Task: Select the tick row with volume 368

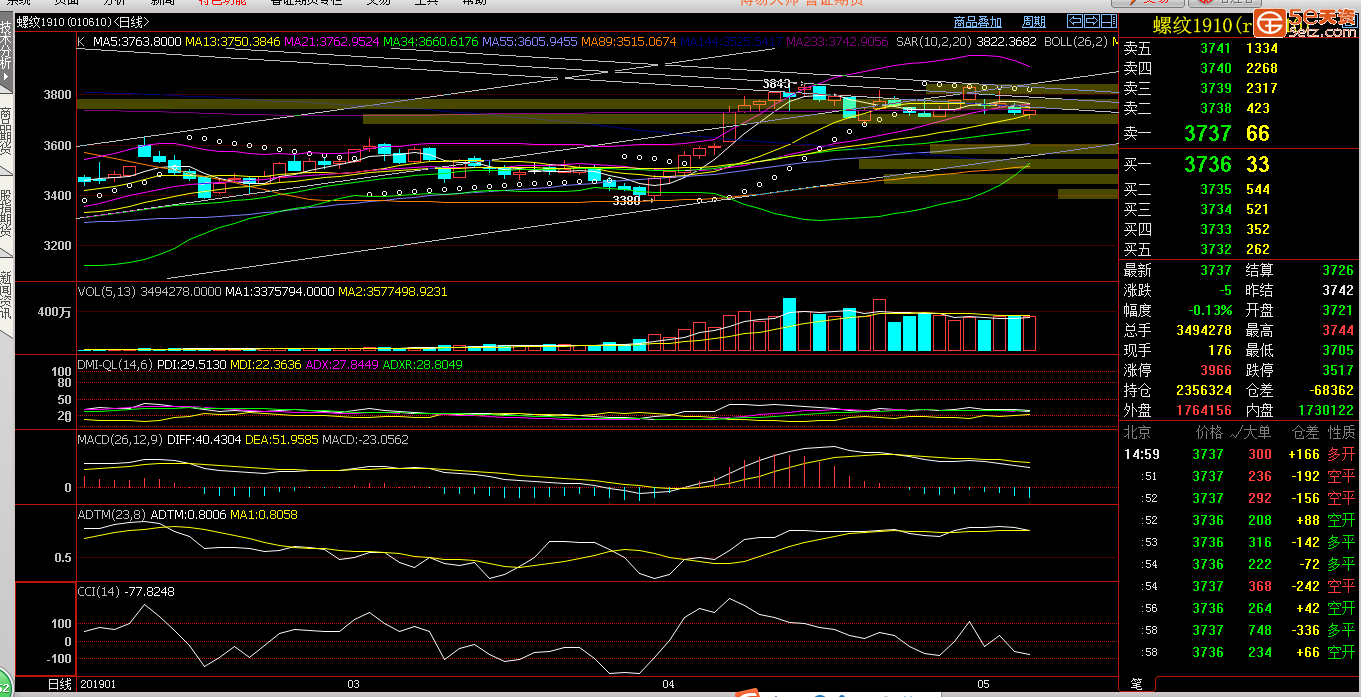Action: click(x=1239, y=586)
